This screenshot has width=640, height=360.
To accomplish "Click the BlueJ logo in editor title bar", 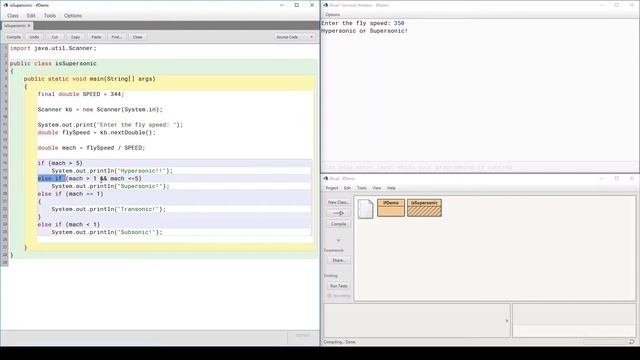I will point(6,5).
